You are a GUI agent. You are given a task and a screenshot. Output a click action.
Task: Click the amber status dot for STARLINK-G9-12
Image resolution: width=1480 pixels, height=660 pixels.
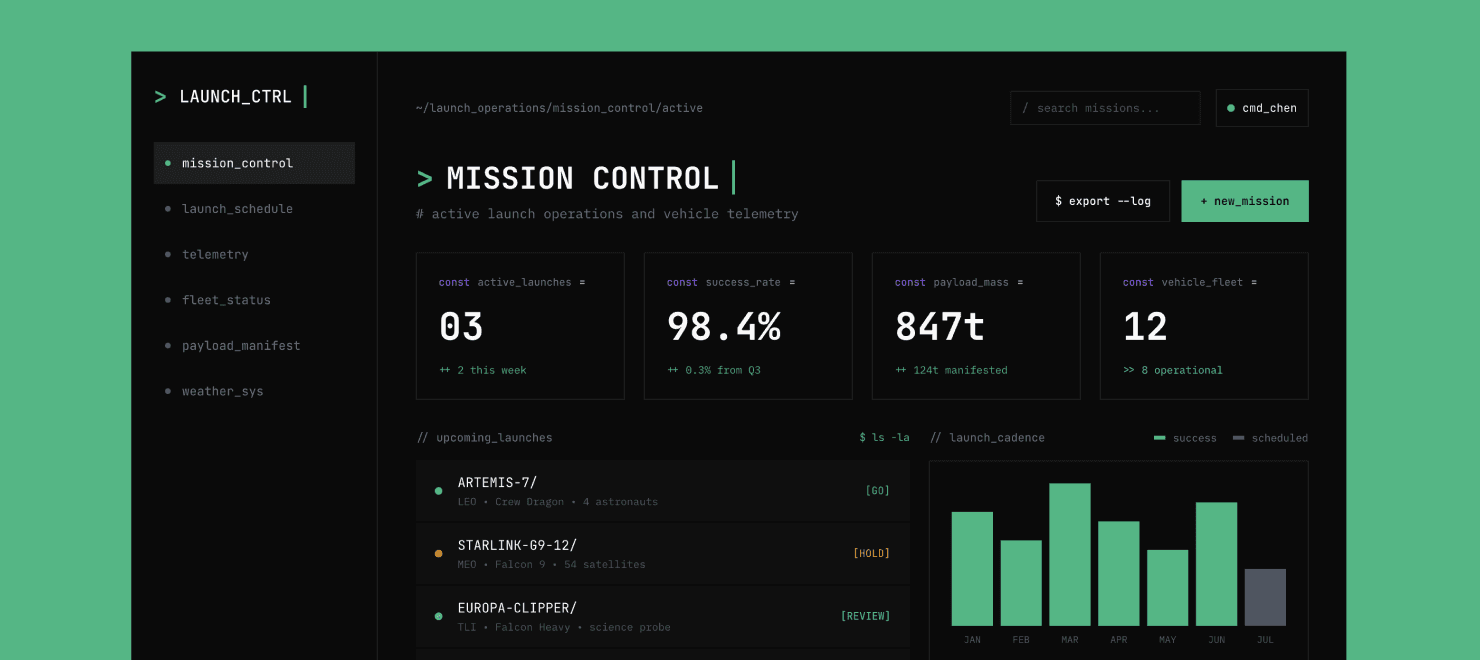point(438,553)
